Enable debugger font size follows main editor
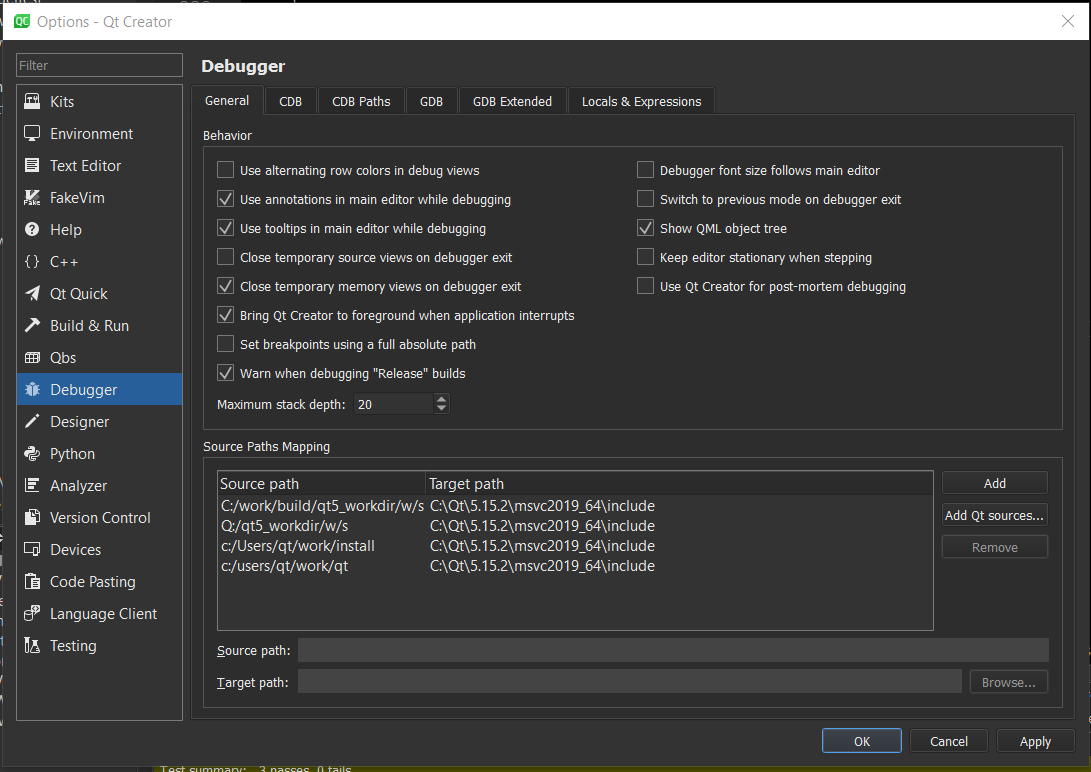This screenshot has height=772, width=1091. 646,170
